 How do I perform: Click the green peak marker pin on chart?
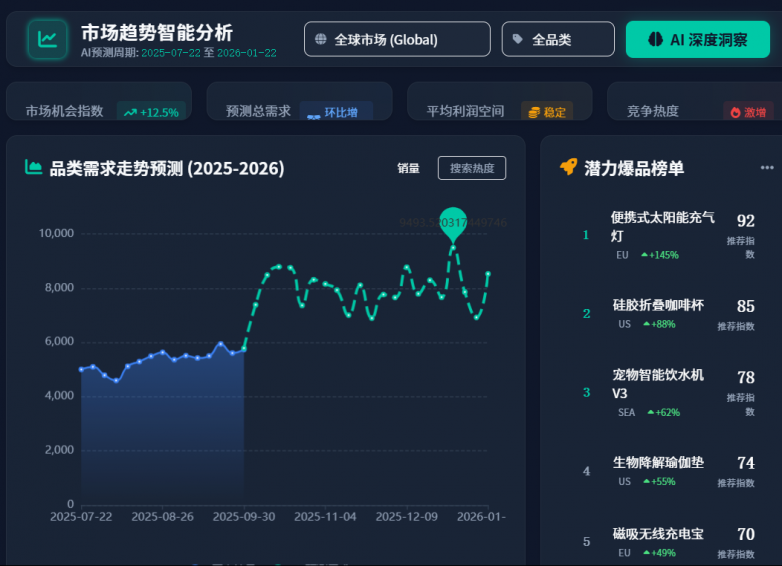453,224
